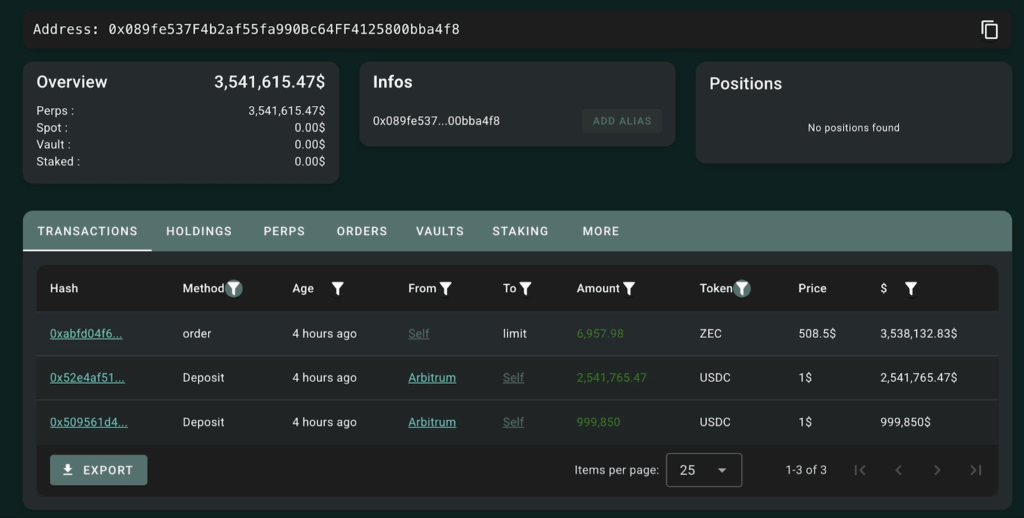Go to the next page arrow

coord(937,470)
